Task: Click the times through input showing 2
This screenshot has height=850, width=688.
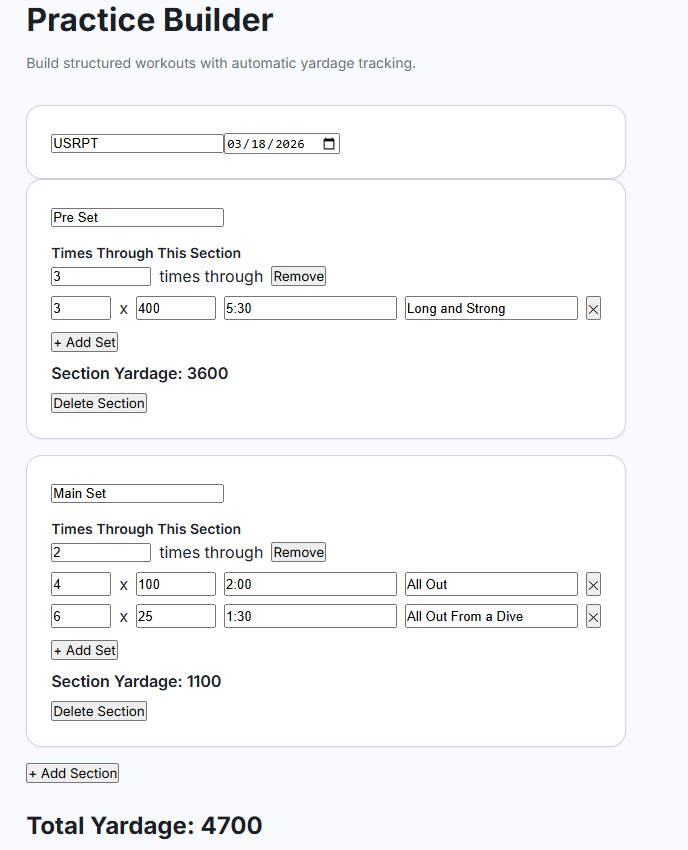Action: click(100, 551)
